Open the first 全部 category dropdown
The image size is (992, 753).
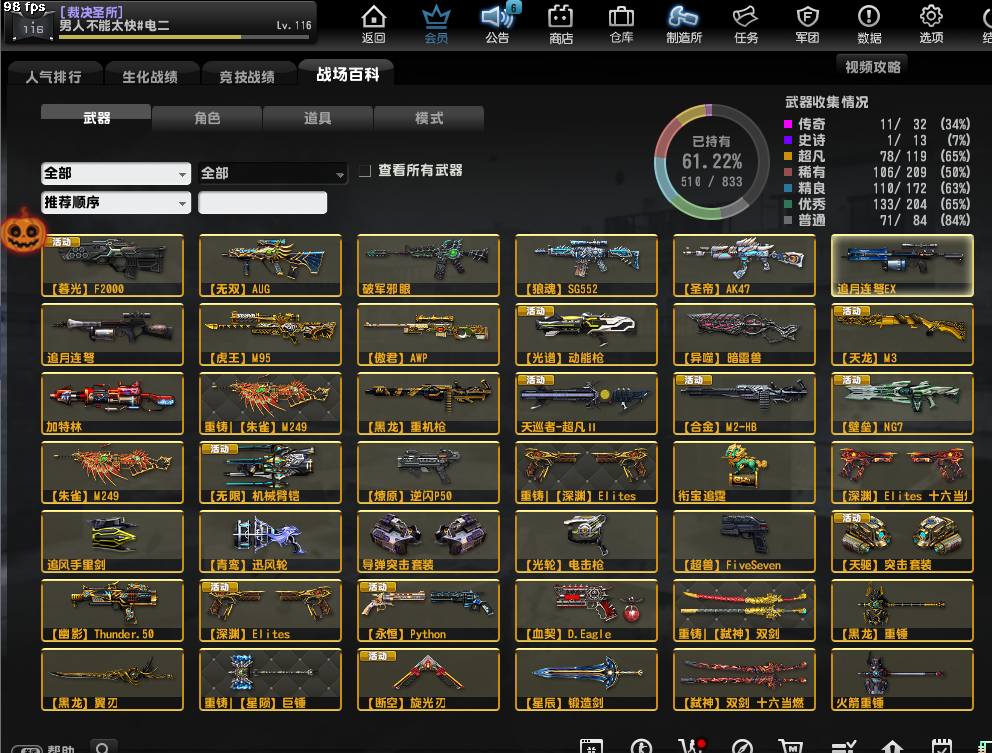pyautogui.click(x=116, y=173)
